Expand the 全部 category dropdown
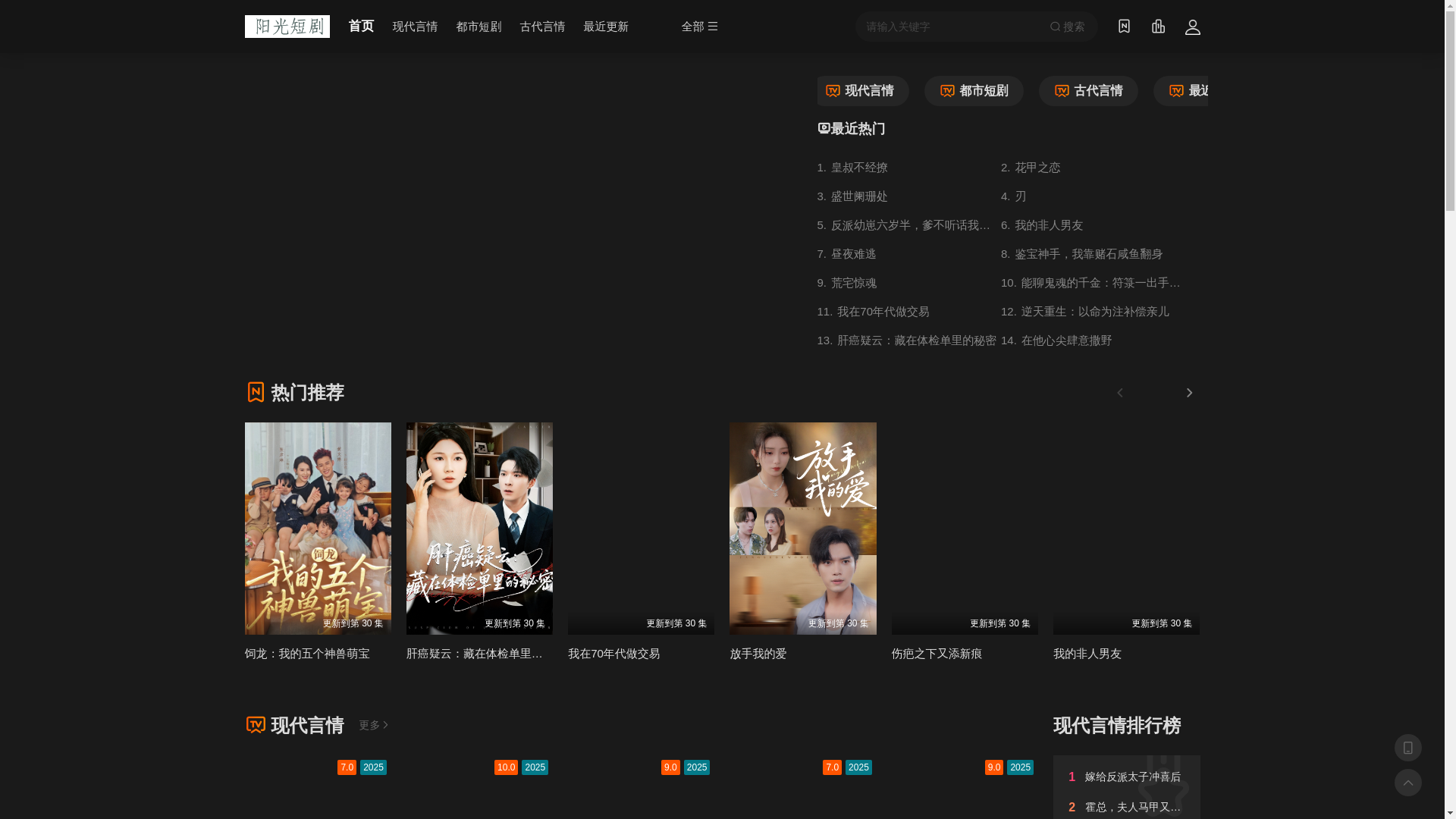This screenshot has height=819, width=1456. point(699,27)
